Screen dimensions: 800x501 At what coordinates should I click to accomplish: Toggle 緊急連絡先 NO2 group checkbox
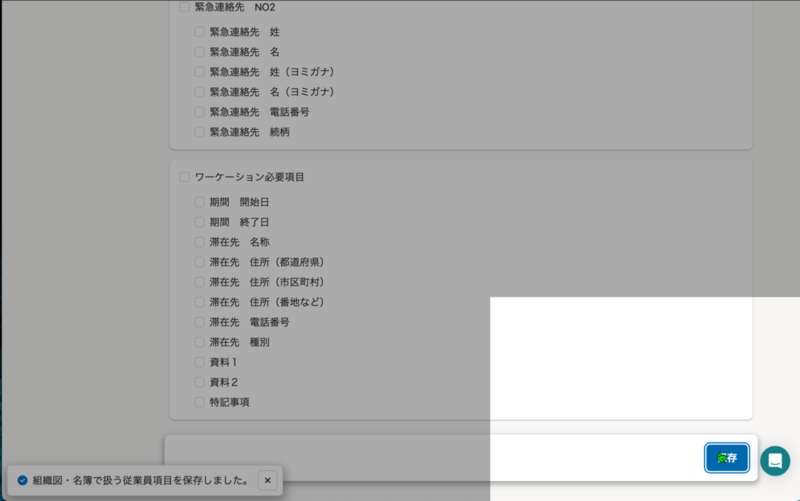click(x=184, y=7)
